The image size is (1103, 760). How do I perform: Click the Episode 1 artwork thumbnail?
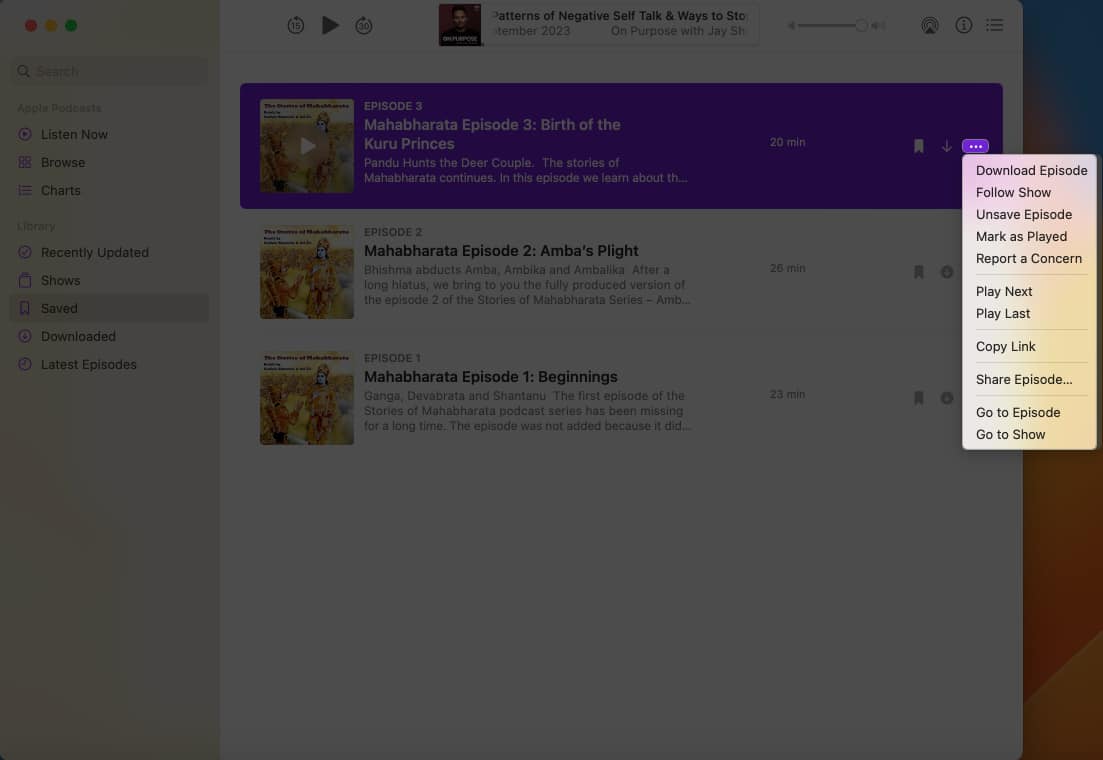pyautogui.click(x=307, y=398)
